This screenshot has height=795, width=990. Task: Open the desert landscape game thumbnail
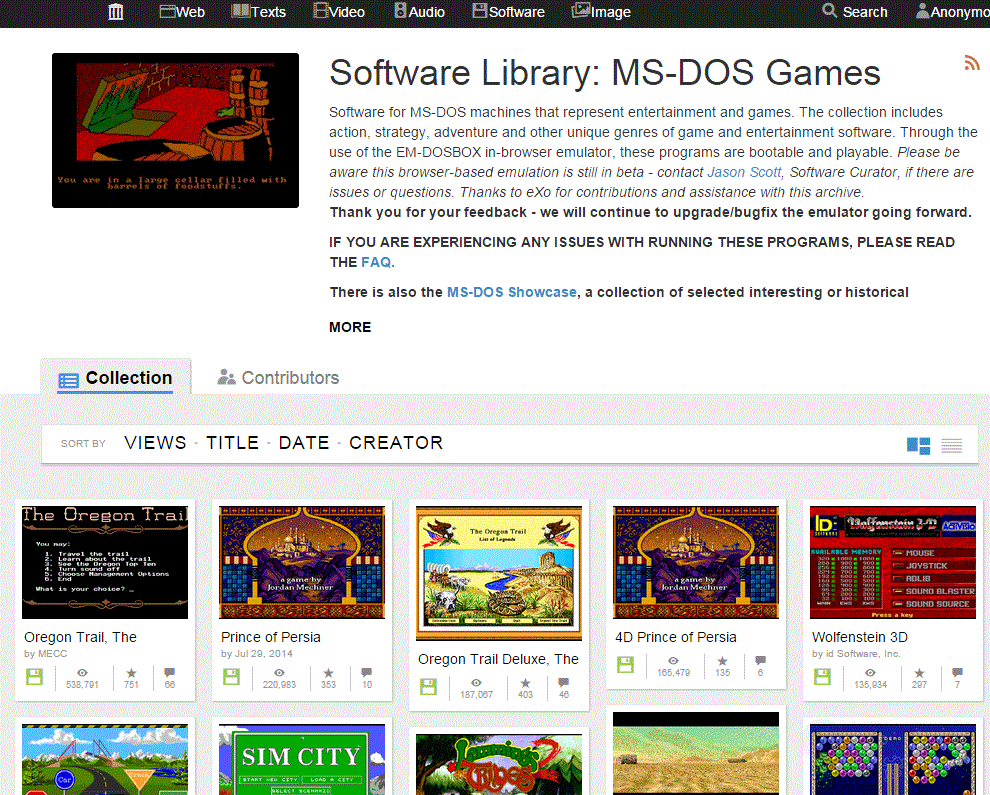click(696, 753)
